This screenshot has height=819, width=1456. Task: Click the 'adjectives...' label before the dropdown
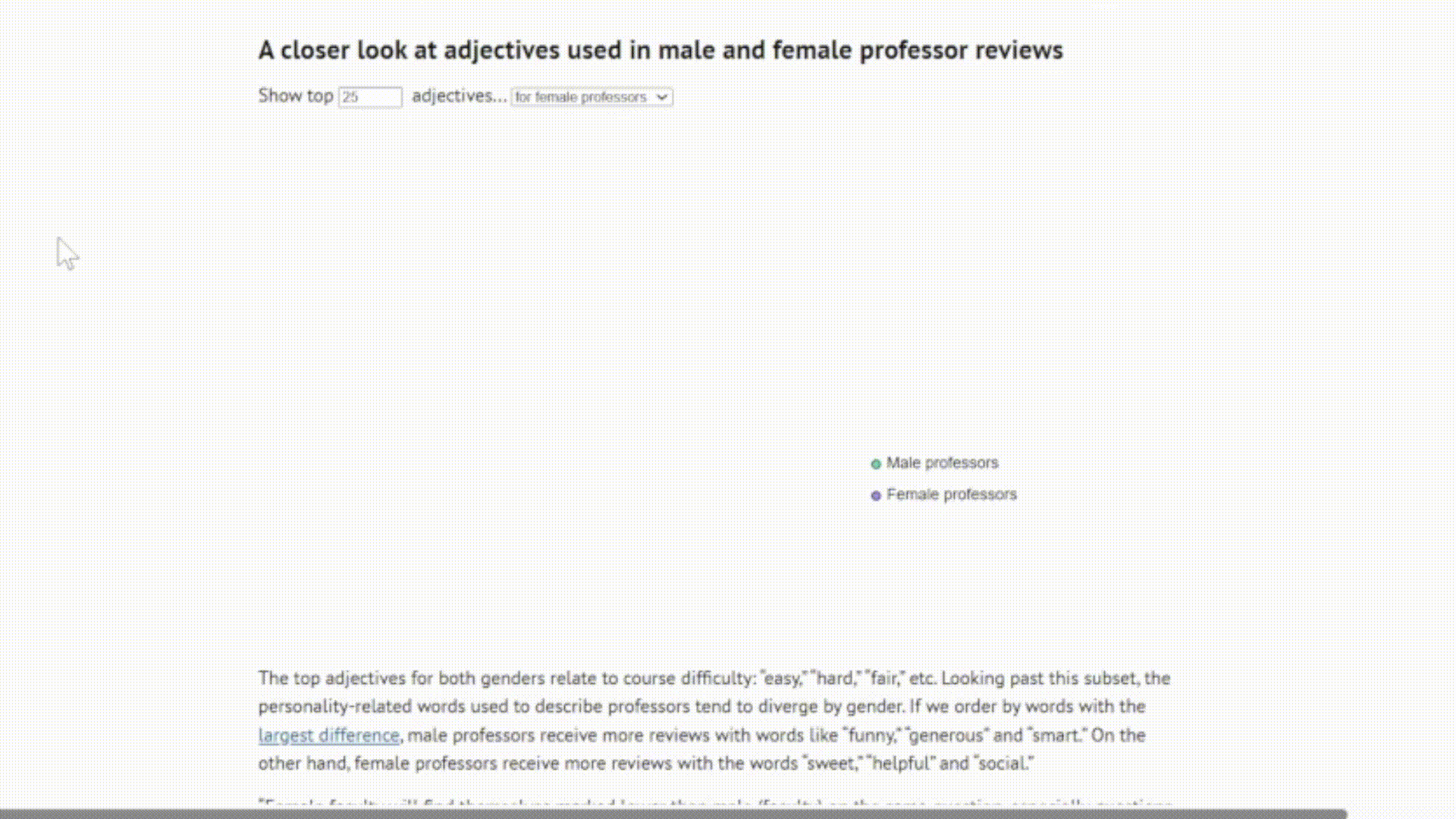pyautogui.click(x=459, y=96)
